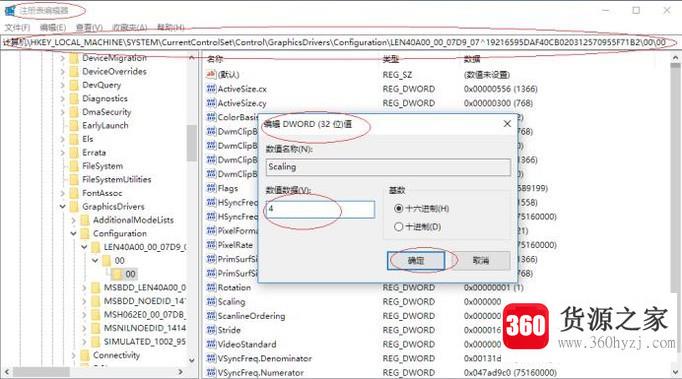This screenshot has height=379, width=682.
Task: Expand the DeviceMigration tree node
Action: 63,58
